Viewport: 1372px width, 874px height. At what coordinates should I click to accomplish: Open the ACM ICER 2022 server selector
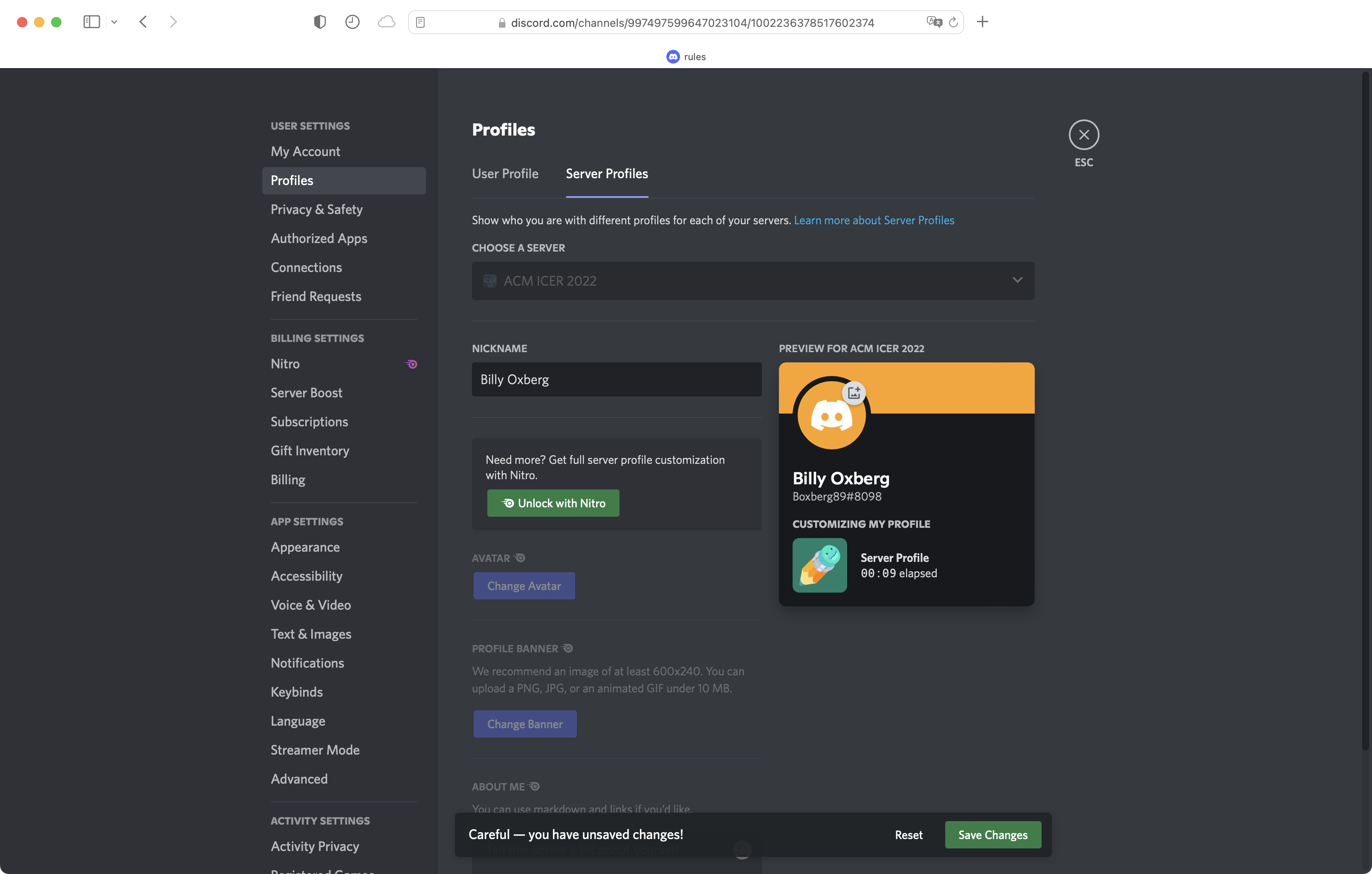(x=753, y=281)
